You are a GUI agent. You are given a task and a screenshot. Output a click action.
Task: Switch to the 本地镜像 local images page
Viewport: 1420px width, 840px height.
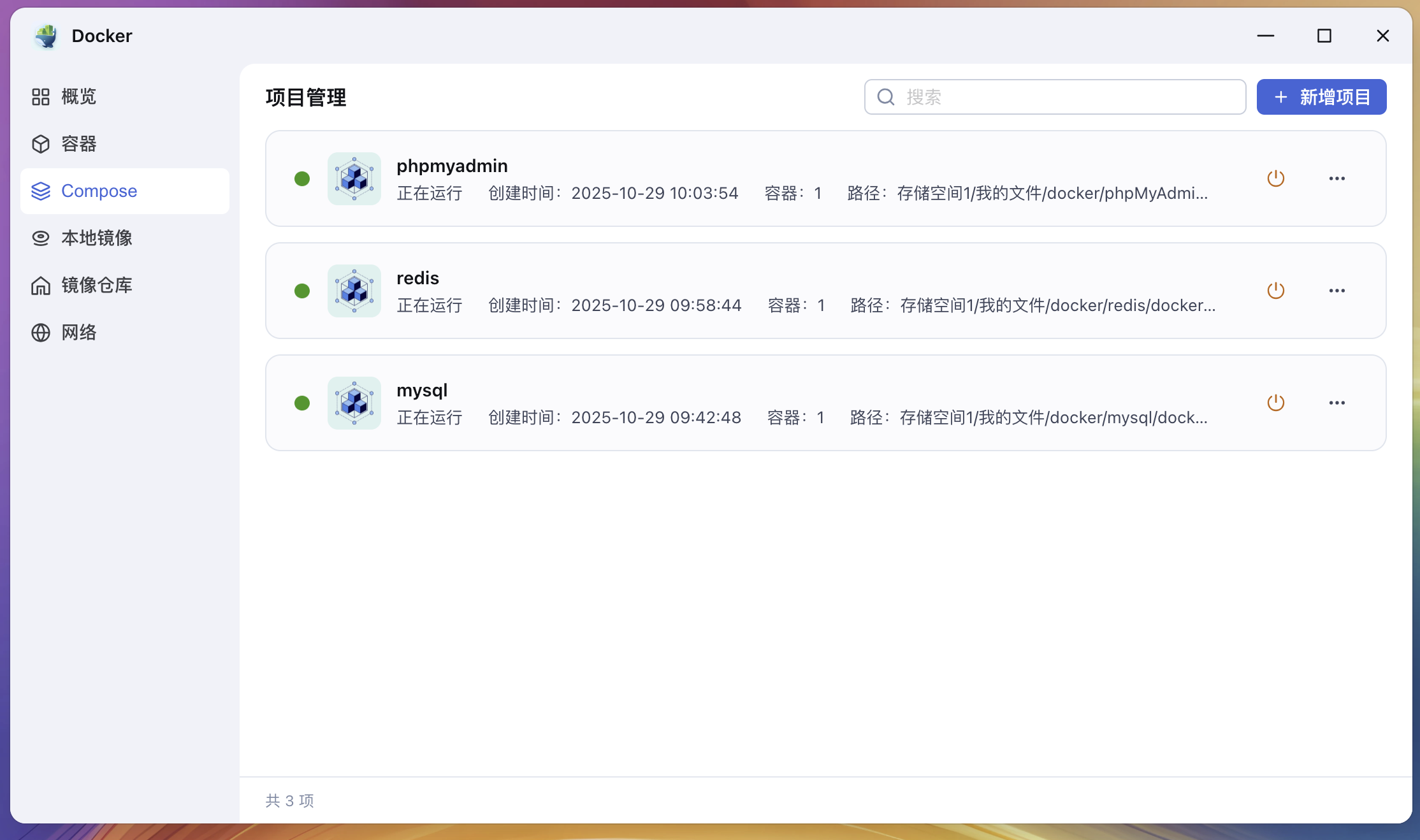click(96, 238)
